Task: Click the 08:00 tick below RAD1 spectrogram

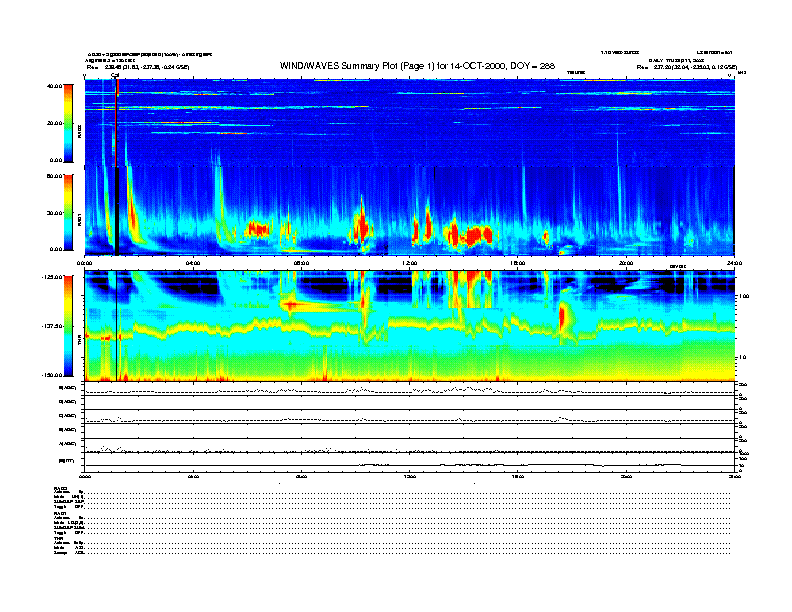Action: (301, 263)
